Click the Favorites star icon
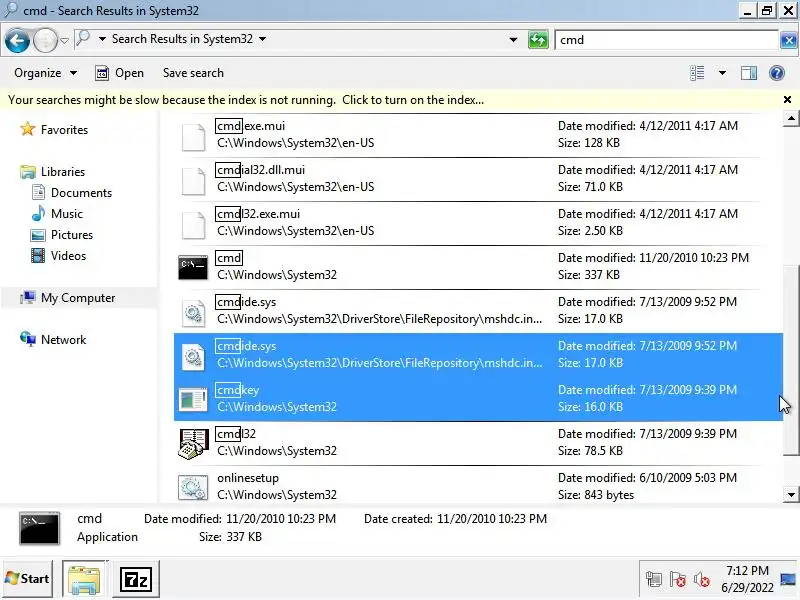The width and height of the screenshot is (800, 600). 28,129
